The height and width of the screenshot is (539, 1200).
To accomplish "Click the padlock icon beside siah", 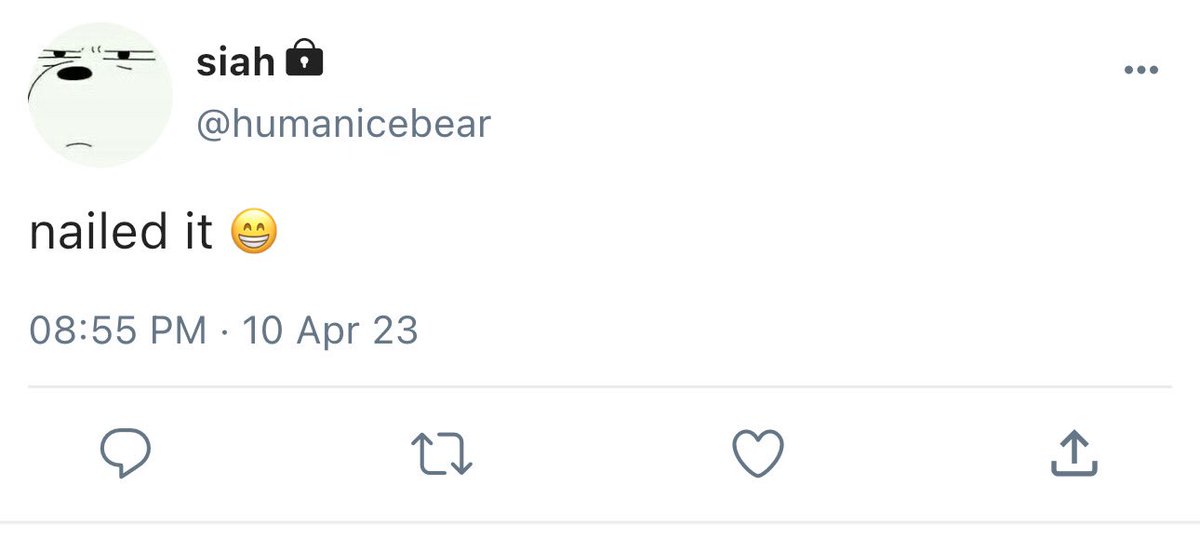I will (x=305, y=61).
